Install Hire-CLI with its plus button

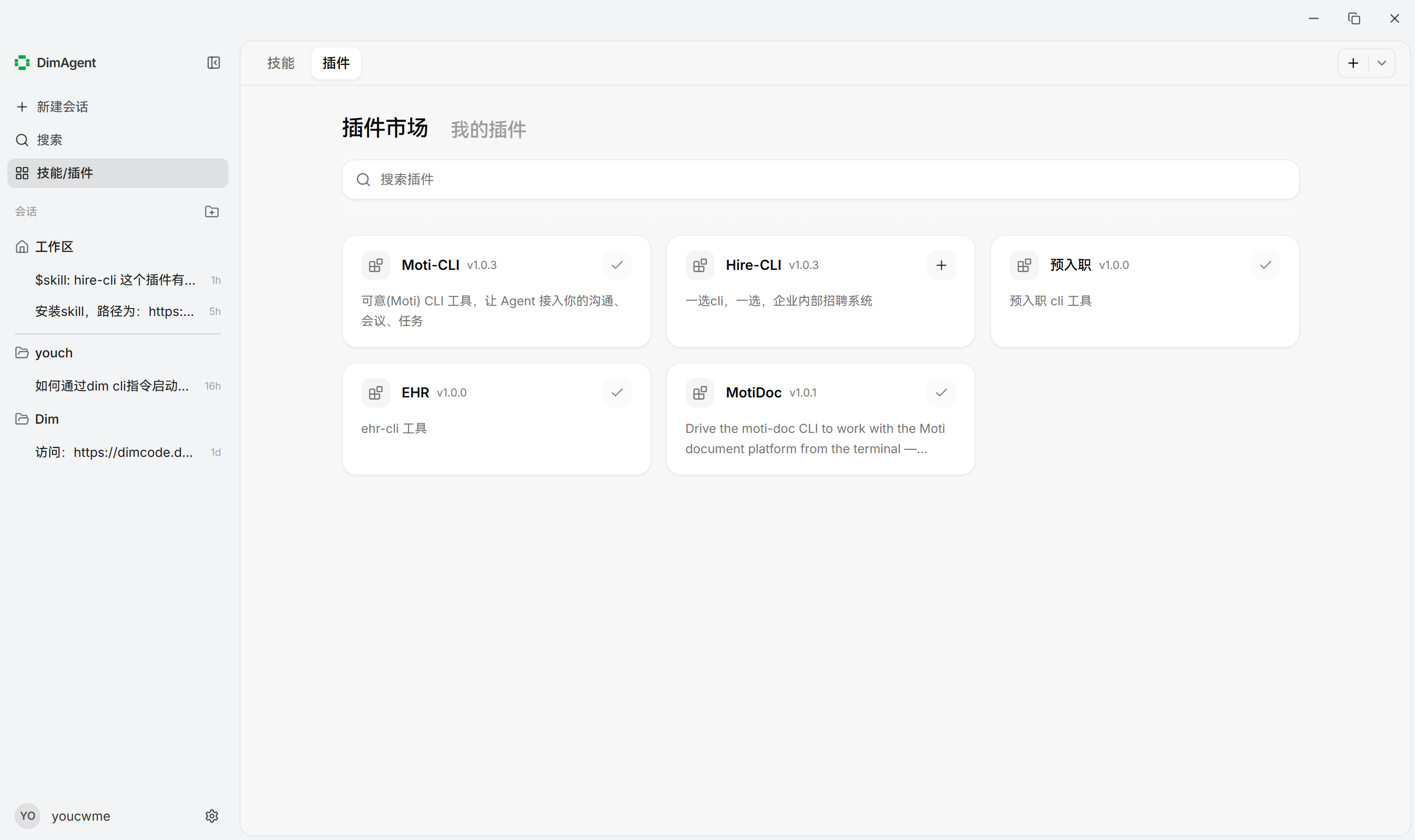tap(941, 265)
